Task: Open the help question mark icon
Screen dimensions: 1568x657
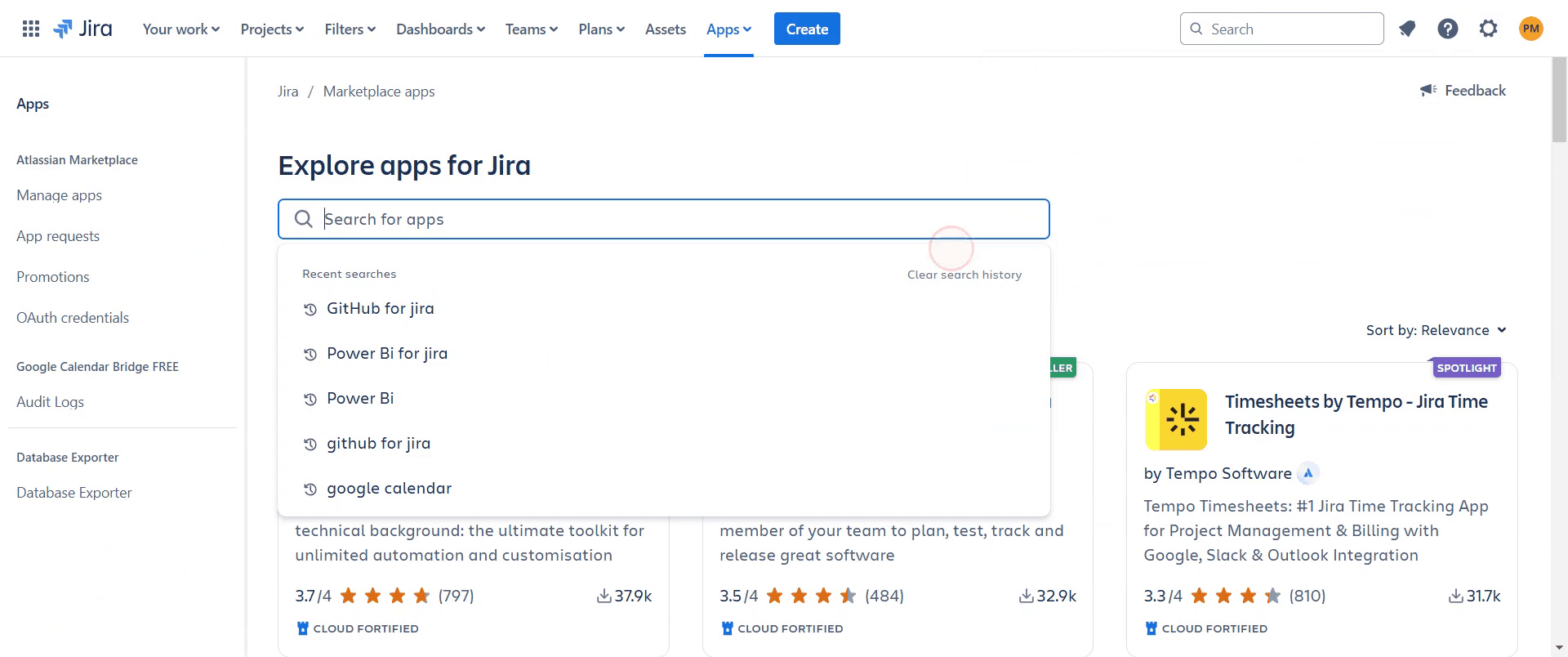Action: pyautogui.click(x=1448, y=29)
